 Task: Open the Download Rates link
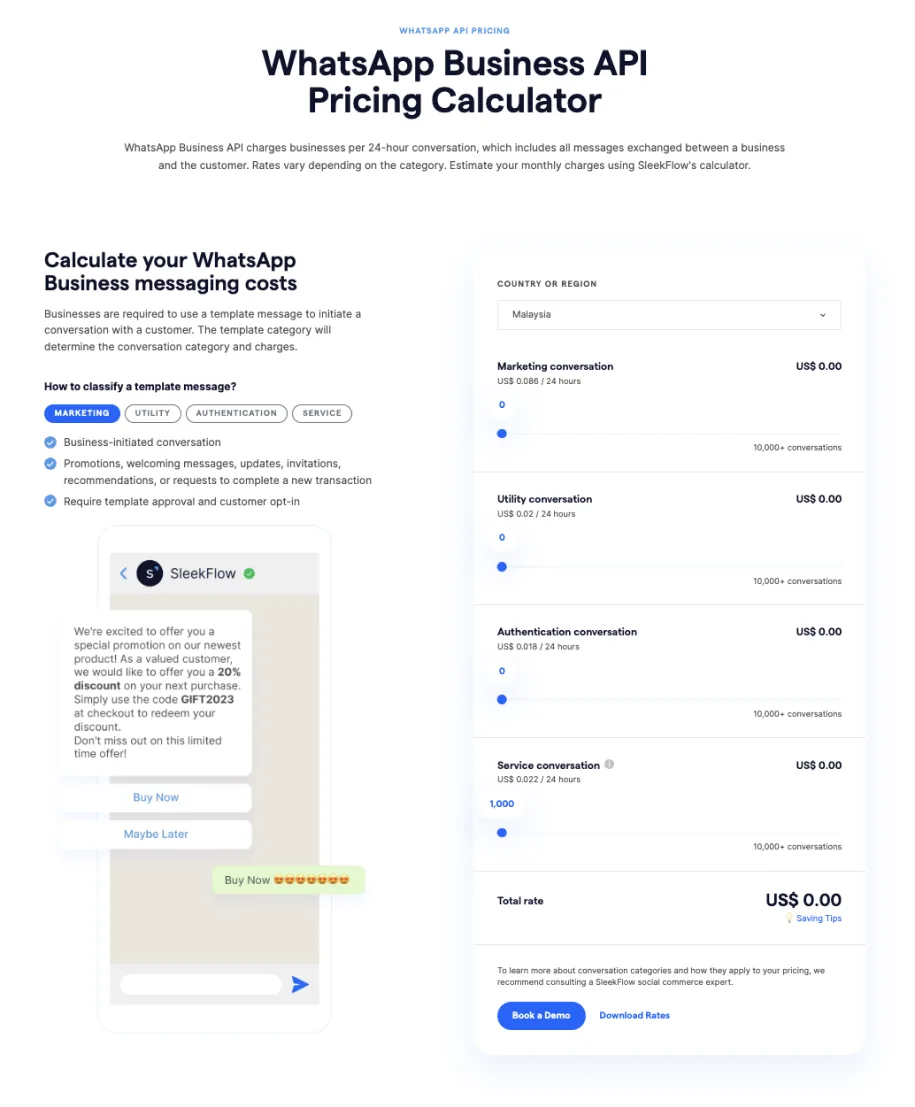pyautogui.click(x=634, y=1015)
